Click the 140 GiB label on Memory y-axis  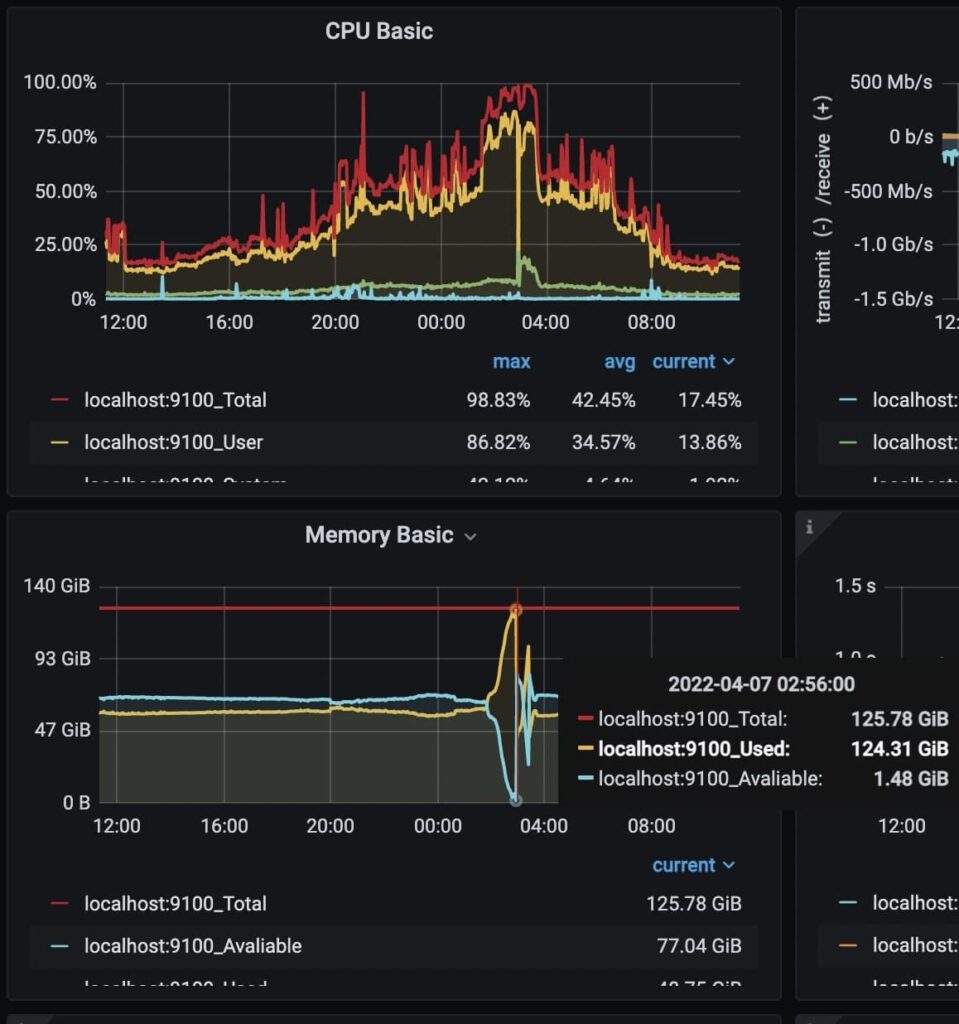click(x=57, y=585)
